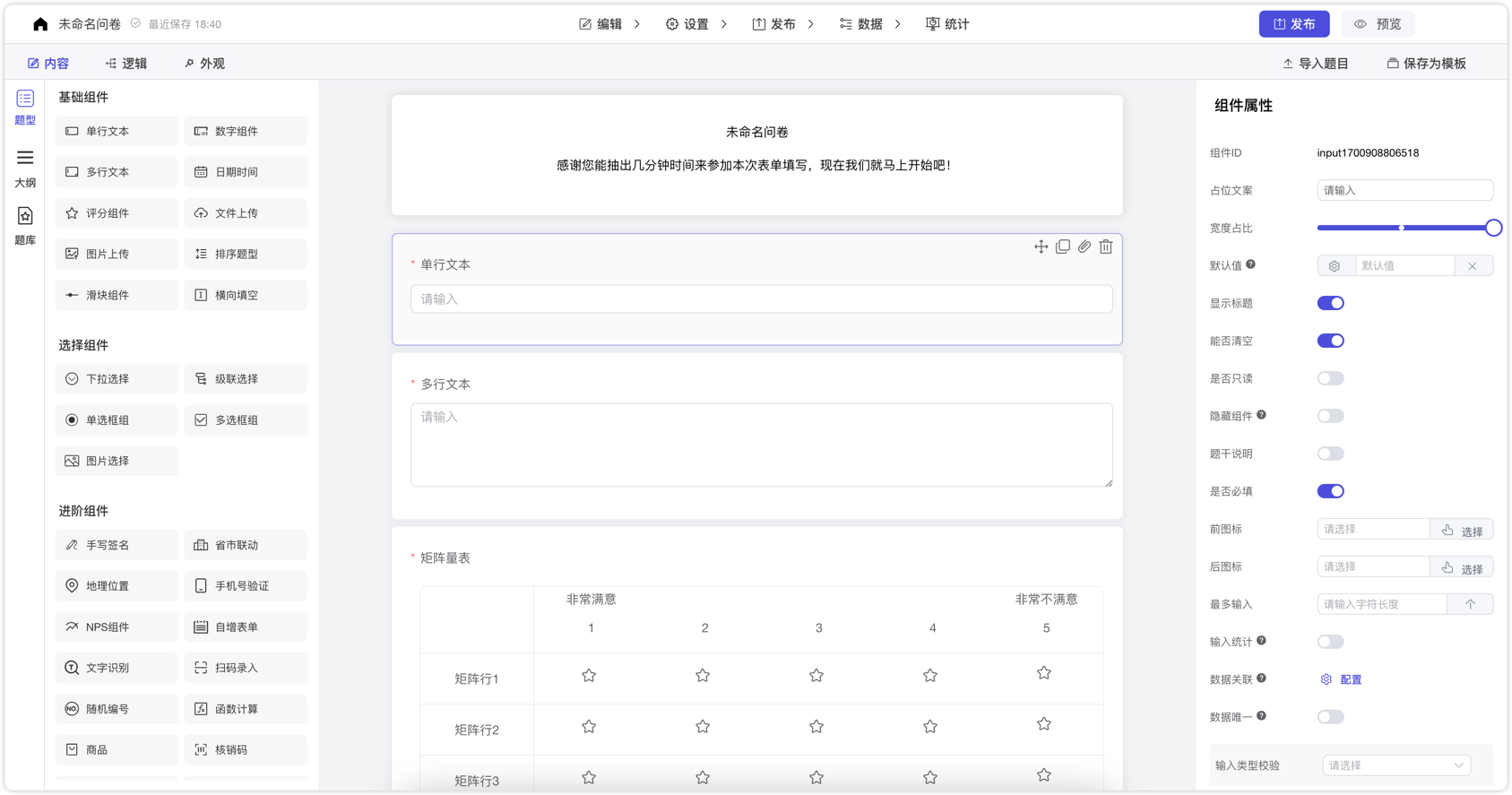This screenshot has width=1512, height=795.
Task: Toggle 能否清空 switch
Action: pyautogui.click(x=1331, y=341)
